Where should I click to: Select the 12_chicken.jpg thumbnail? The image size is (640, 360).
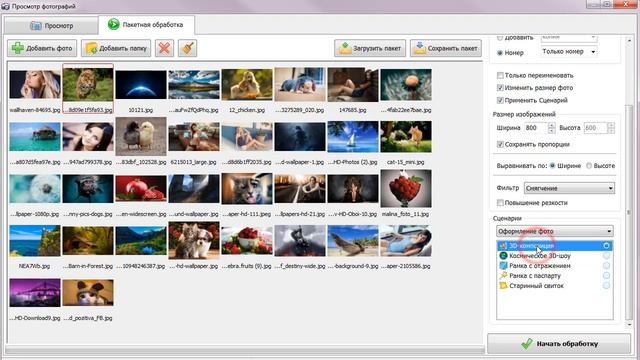point(247,84)
